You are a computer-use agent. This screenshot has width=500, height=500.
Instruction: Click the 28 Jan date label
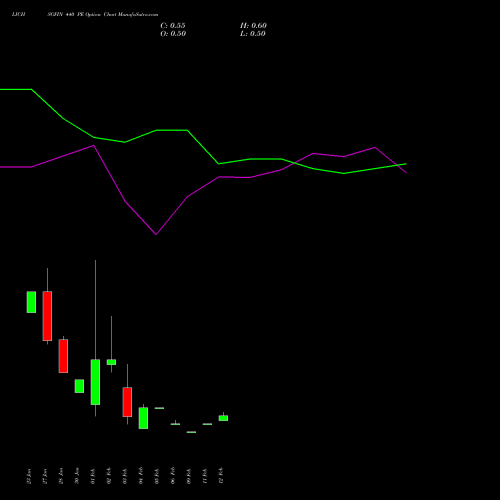(61, 476)
